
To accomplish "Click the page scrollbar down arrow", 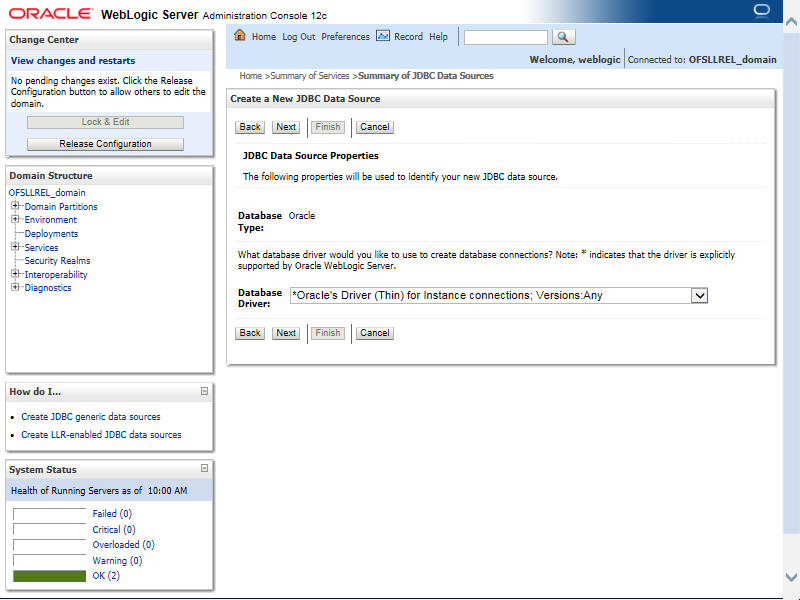I will pyautogui.click(x=791, y=577).
